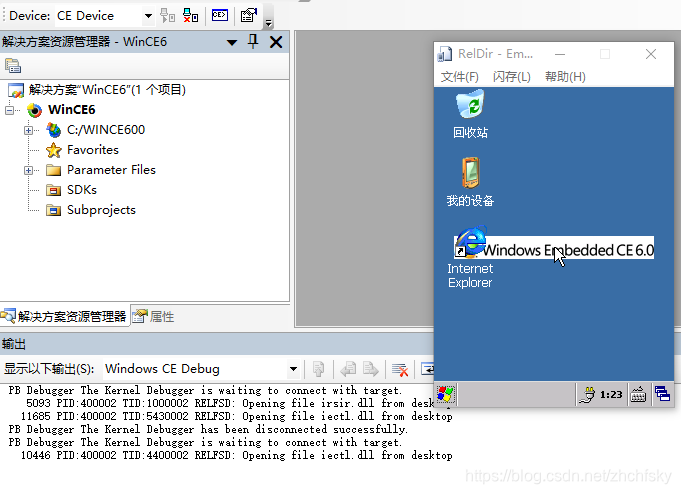Click the Go to Previous Message icon
The width and height of the screenshot is (681, 494).
tap(348, 369)
